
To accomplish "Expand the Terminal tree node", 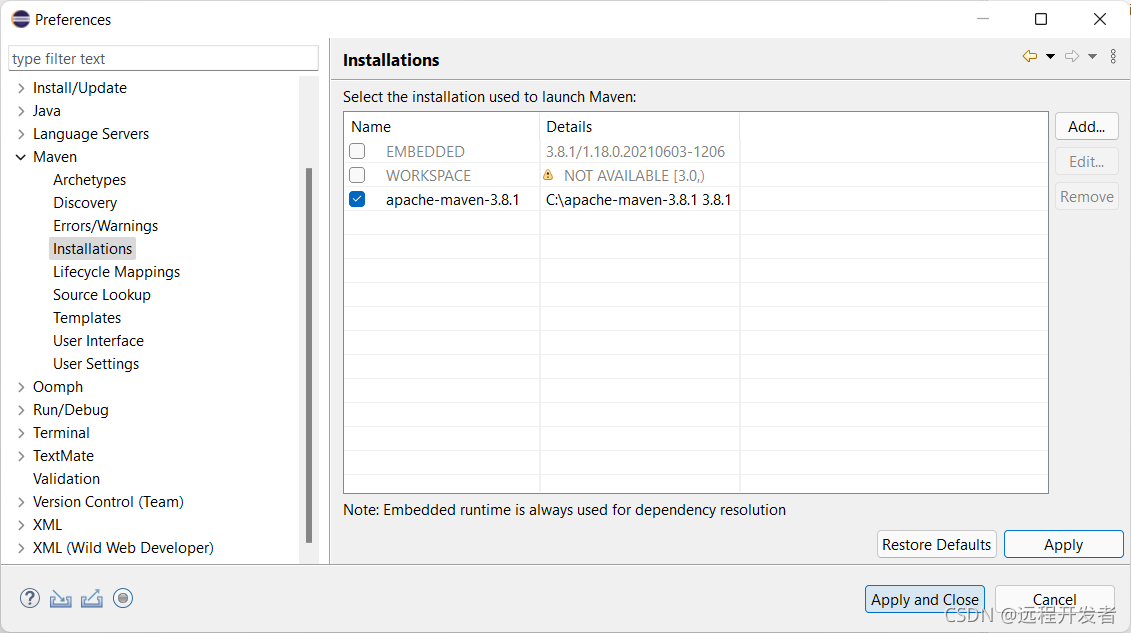I will (21, 433).
